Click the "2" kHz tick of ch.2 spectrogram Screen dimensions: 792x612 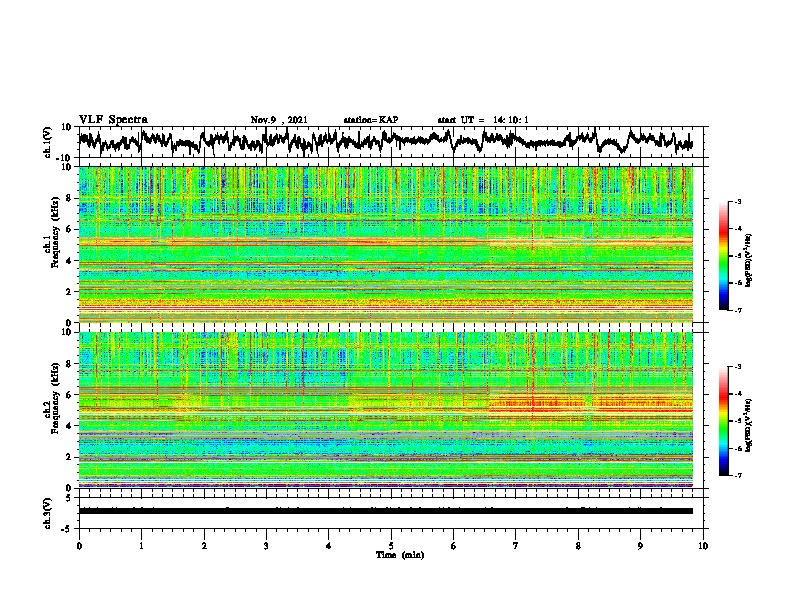pyautogui.click(x=70, y=457)
